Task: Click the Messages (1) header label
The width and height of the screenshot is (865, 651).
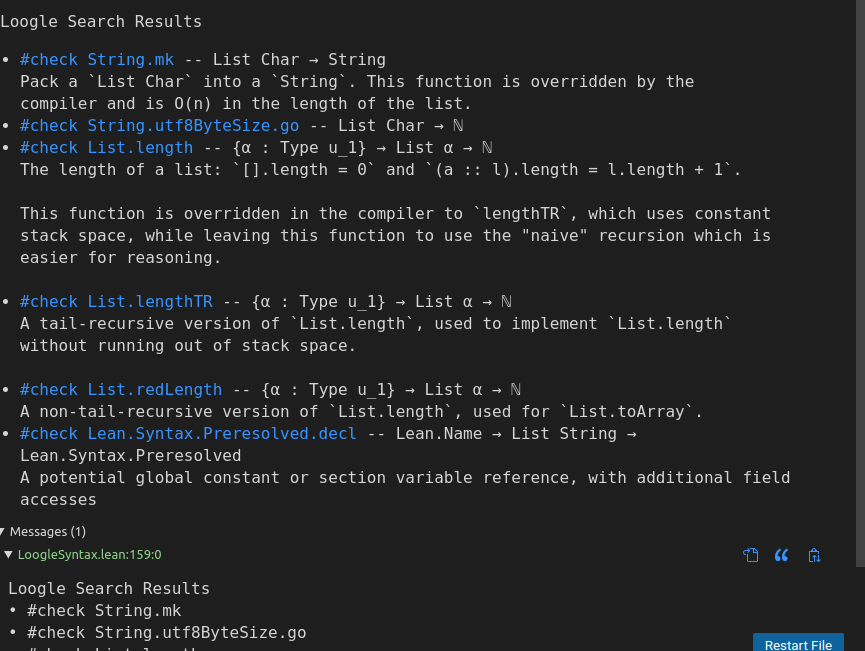Action: (x=47, y=532)
